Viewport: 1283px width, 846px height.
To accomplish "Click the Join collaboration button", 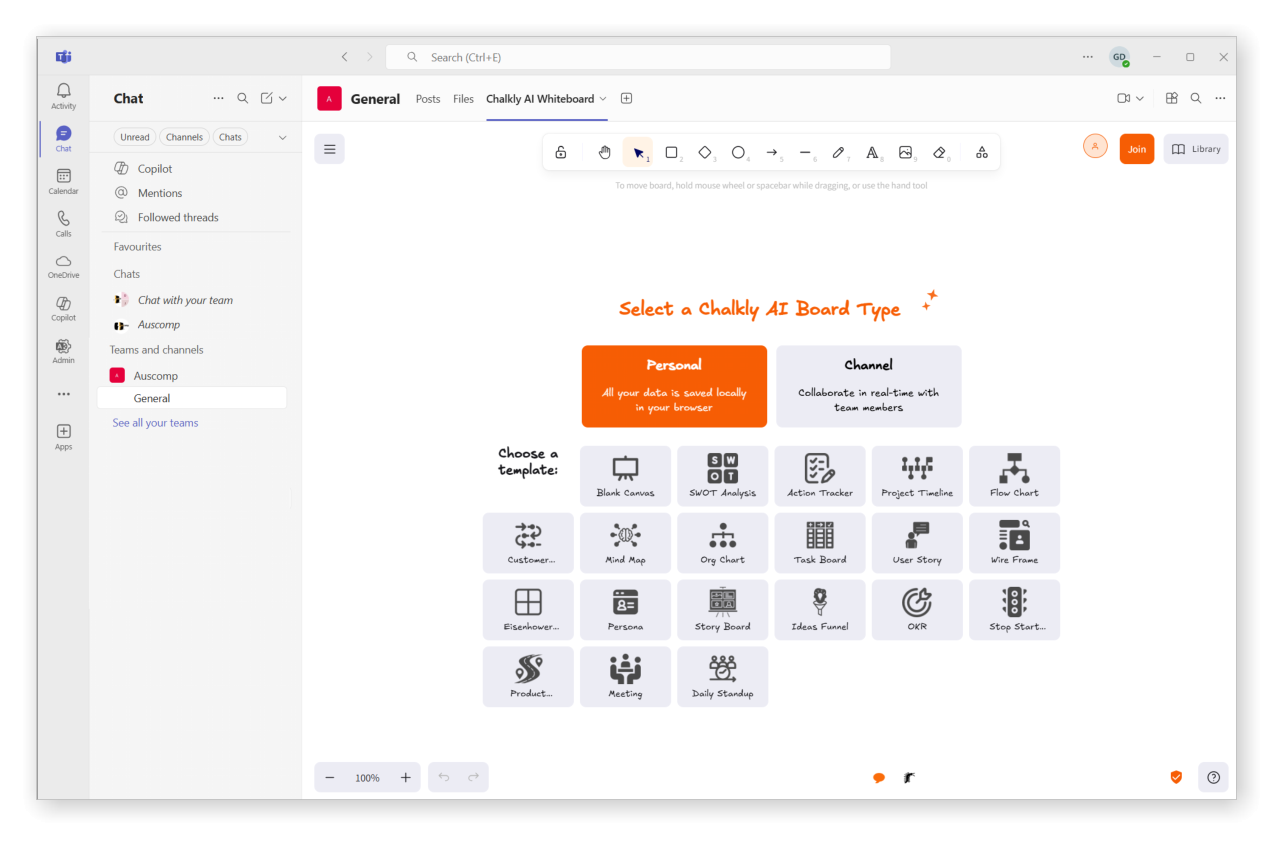I will pyautogui.click(x=1137, y=149).
